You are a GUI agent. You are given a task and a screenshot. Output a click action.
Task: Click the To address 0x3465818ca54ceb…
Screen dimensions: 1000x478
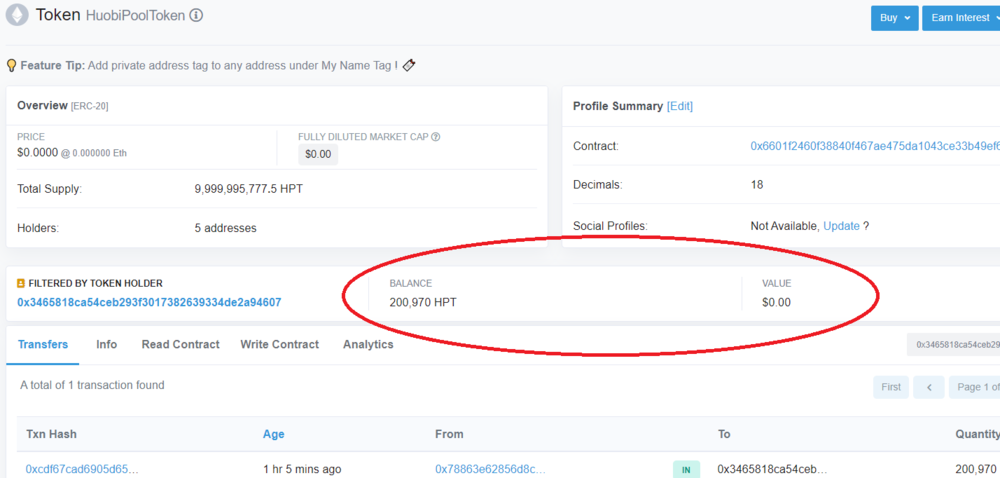[772, 469]
